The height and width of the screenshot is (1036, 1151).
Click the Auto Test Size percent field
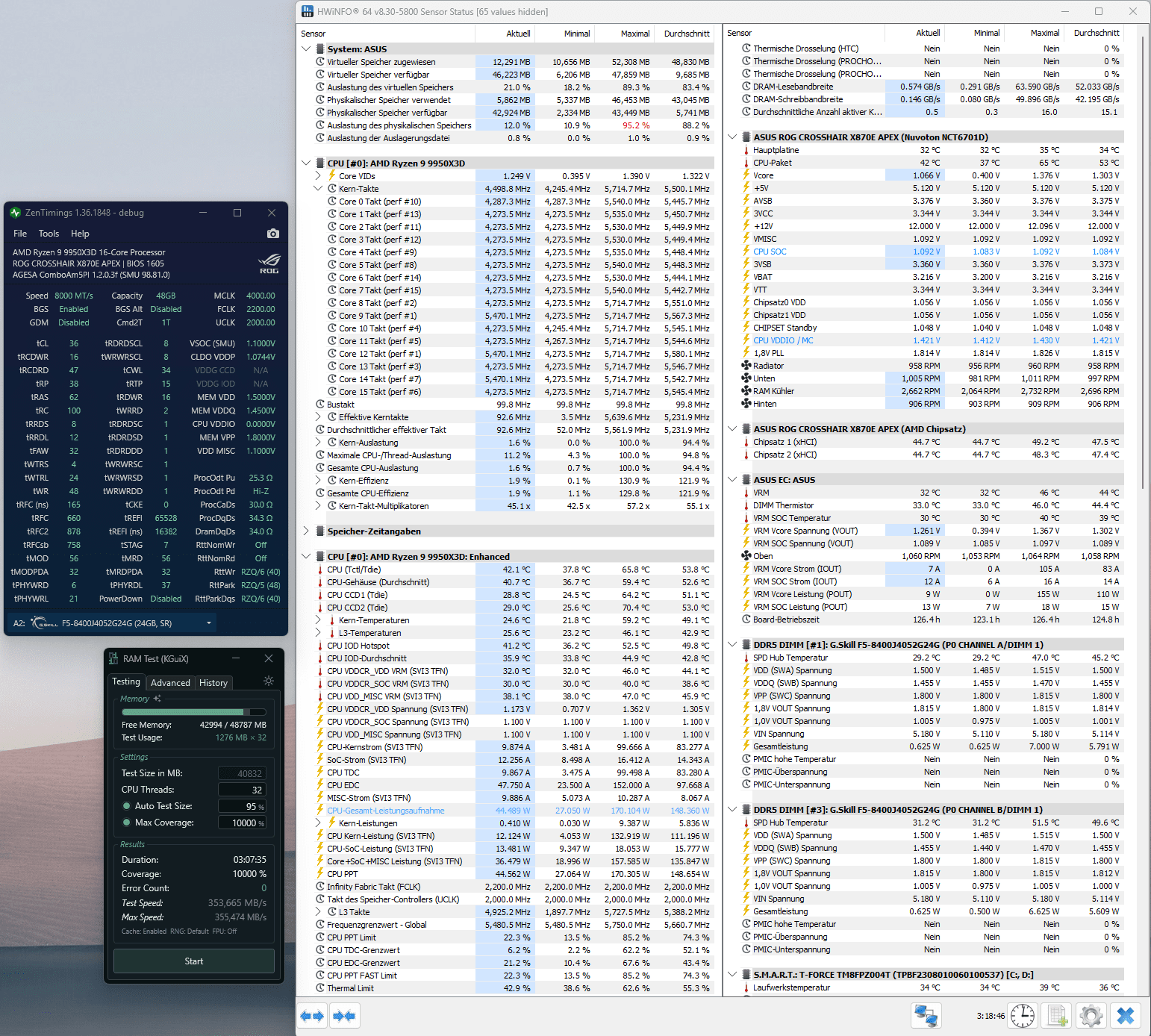pyautogui.click(x=243, y=806)
